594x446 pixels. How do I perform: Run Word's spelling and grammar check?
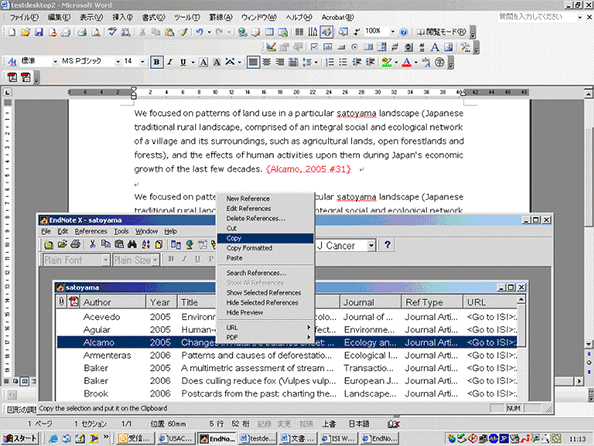[x=112, y=32]
